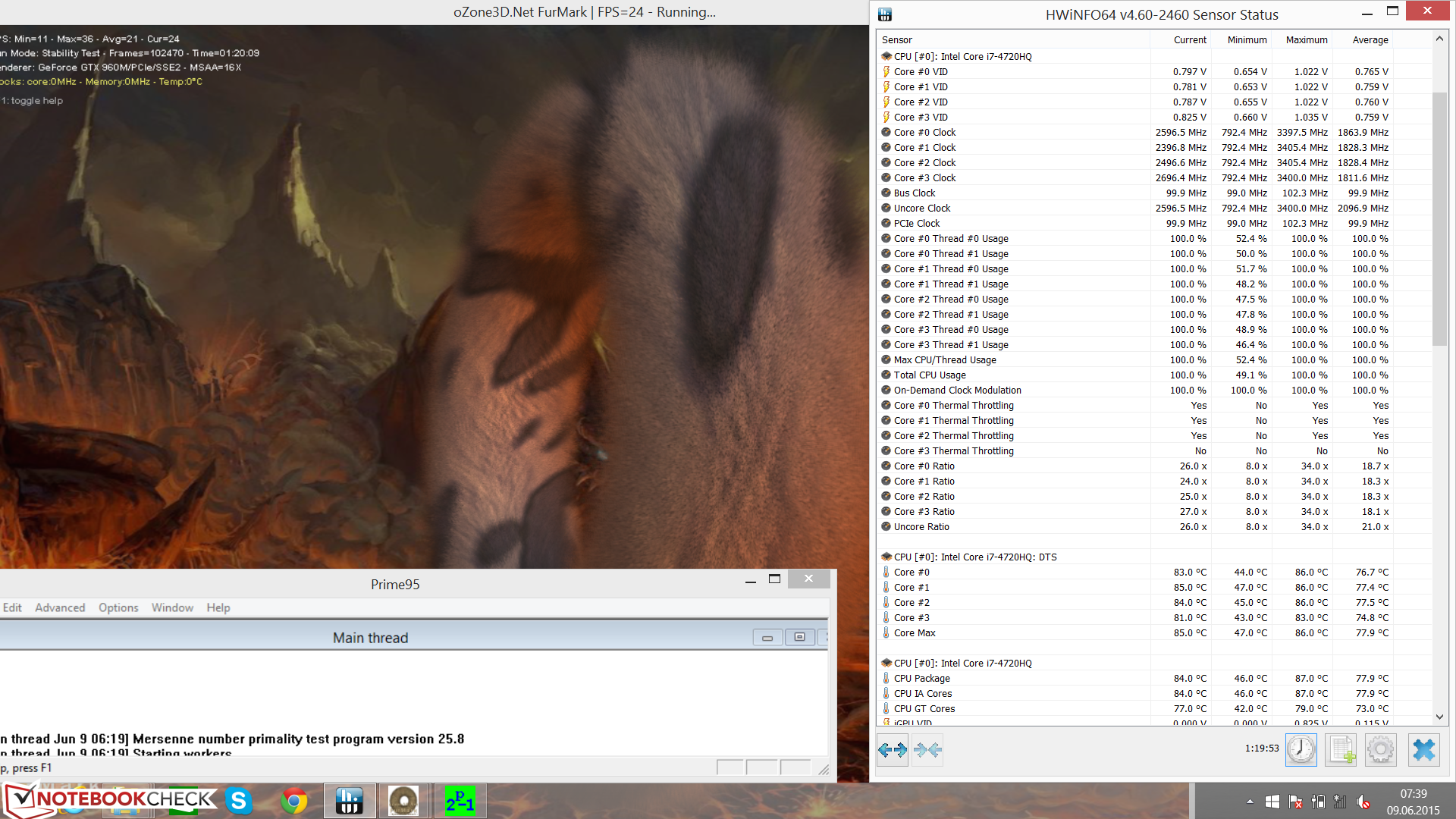Image resolution: width=1456 pixels, height=819 pixels.
Task: Open the Prime95 Options menu
Action: pyautogui.click(x=118, y=607)
